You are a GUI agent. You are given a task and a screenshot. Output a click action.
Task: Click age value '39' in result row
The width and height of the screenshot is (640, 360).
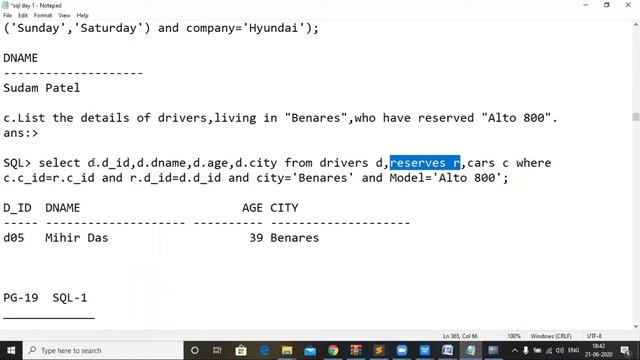256,238
